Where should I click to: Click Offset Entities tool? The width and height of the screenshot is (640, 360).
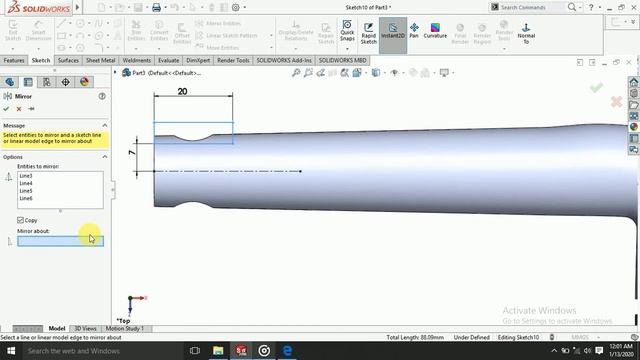(182, 33)
